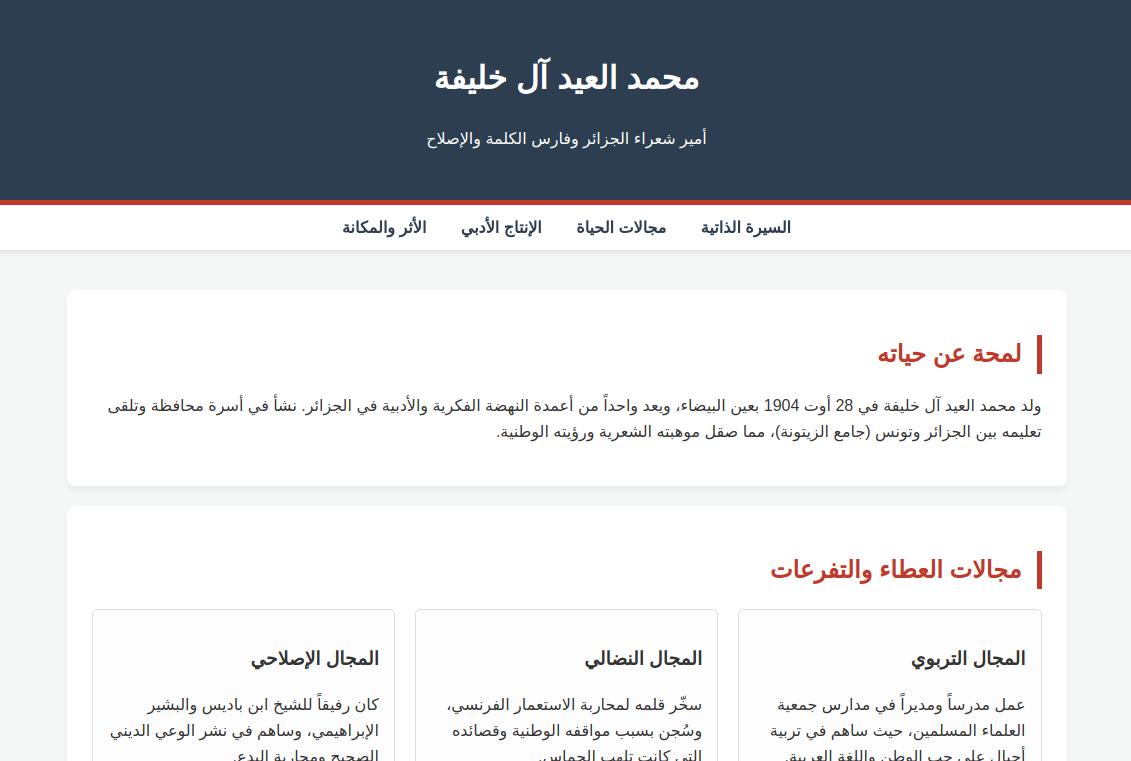Click the description text under المجال التربوي
Viewport: 1131px width, 761px height.
[x=897, y=730]
